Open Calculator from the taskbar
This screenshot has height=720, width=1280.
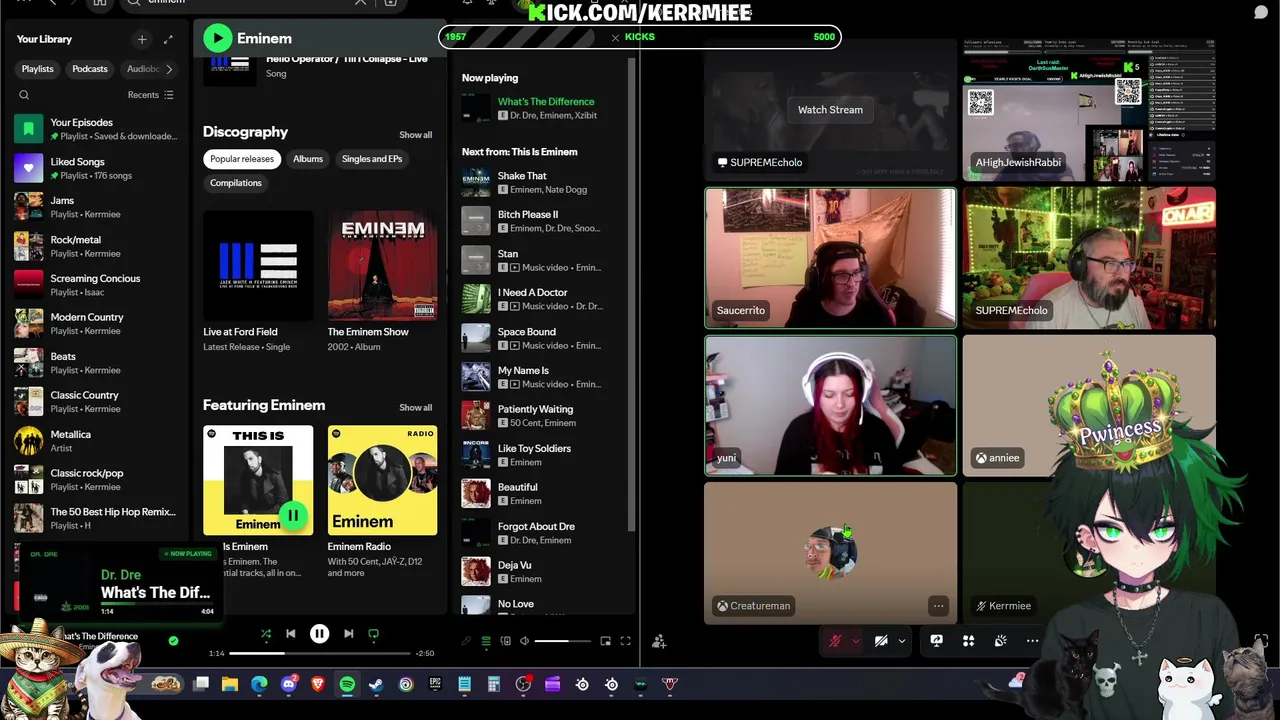coord(493,684)
